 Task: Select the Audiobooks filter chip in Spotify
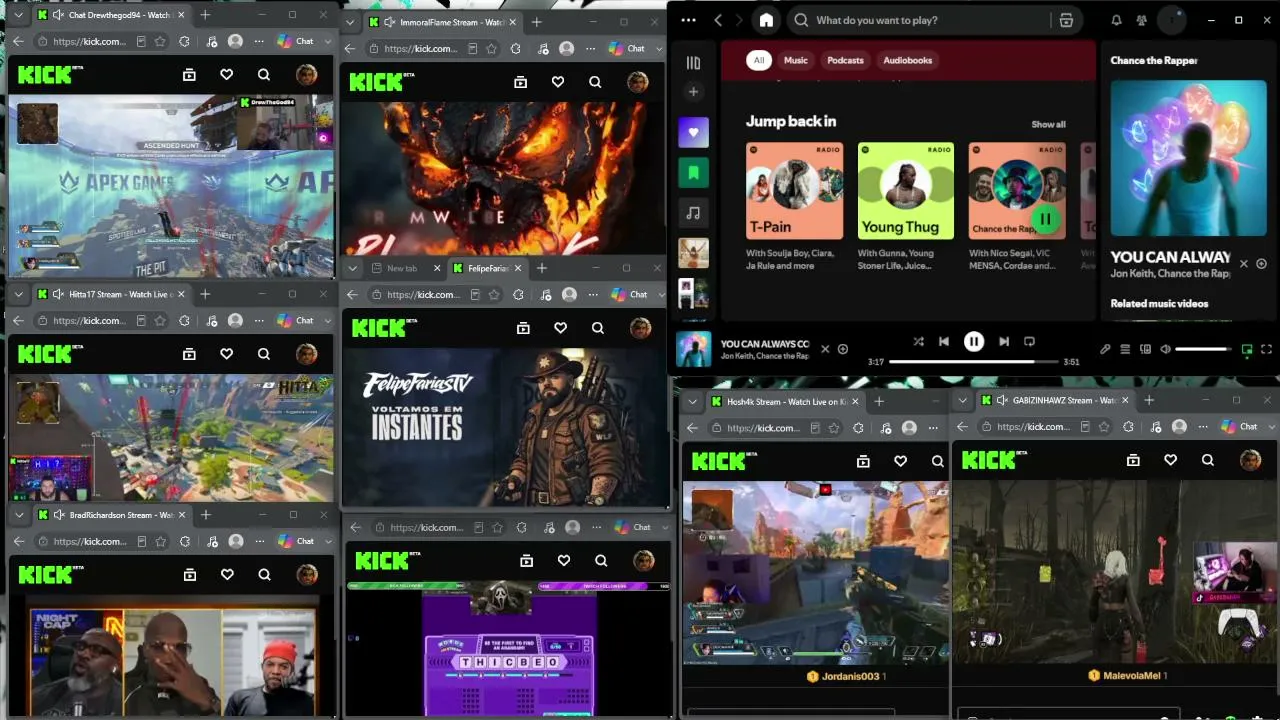907,60
